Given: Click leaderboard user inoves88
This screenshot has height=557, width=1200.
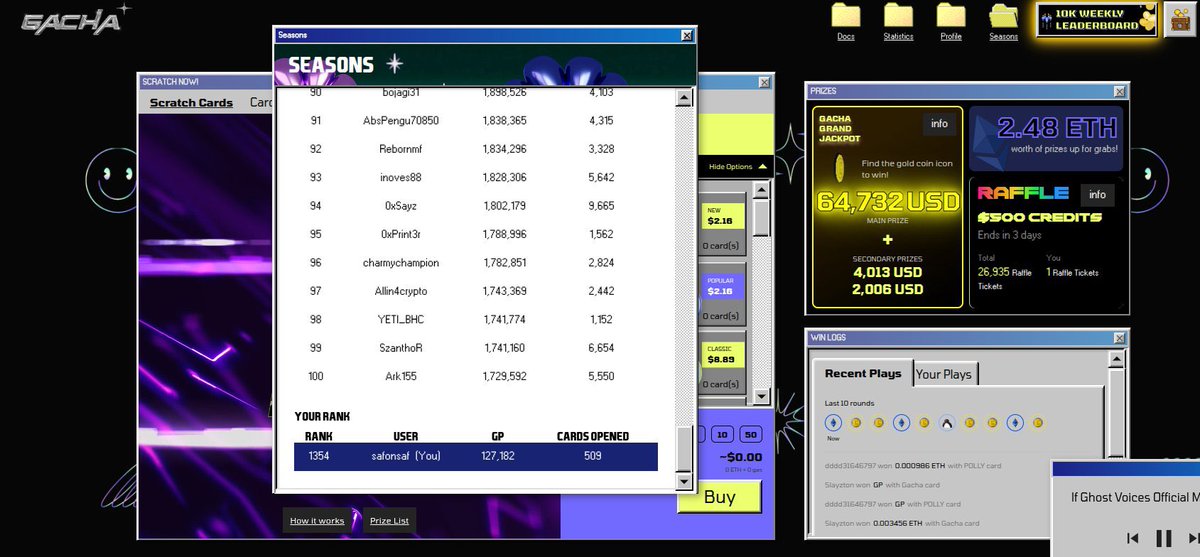Looking at the screenshot, I should pos(400,177).
